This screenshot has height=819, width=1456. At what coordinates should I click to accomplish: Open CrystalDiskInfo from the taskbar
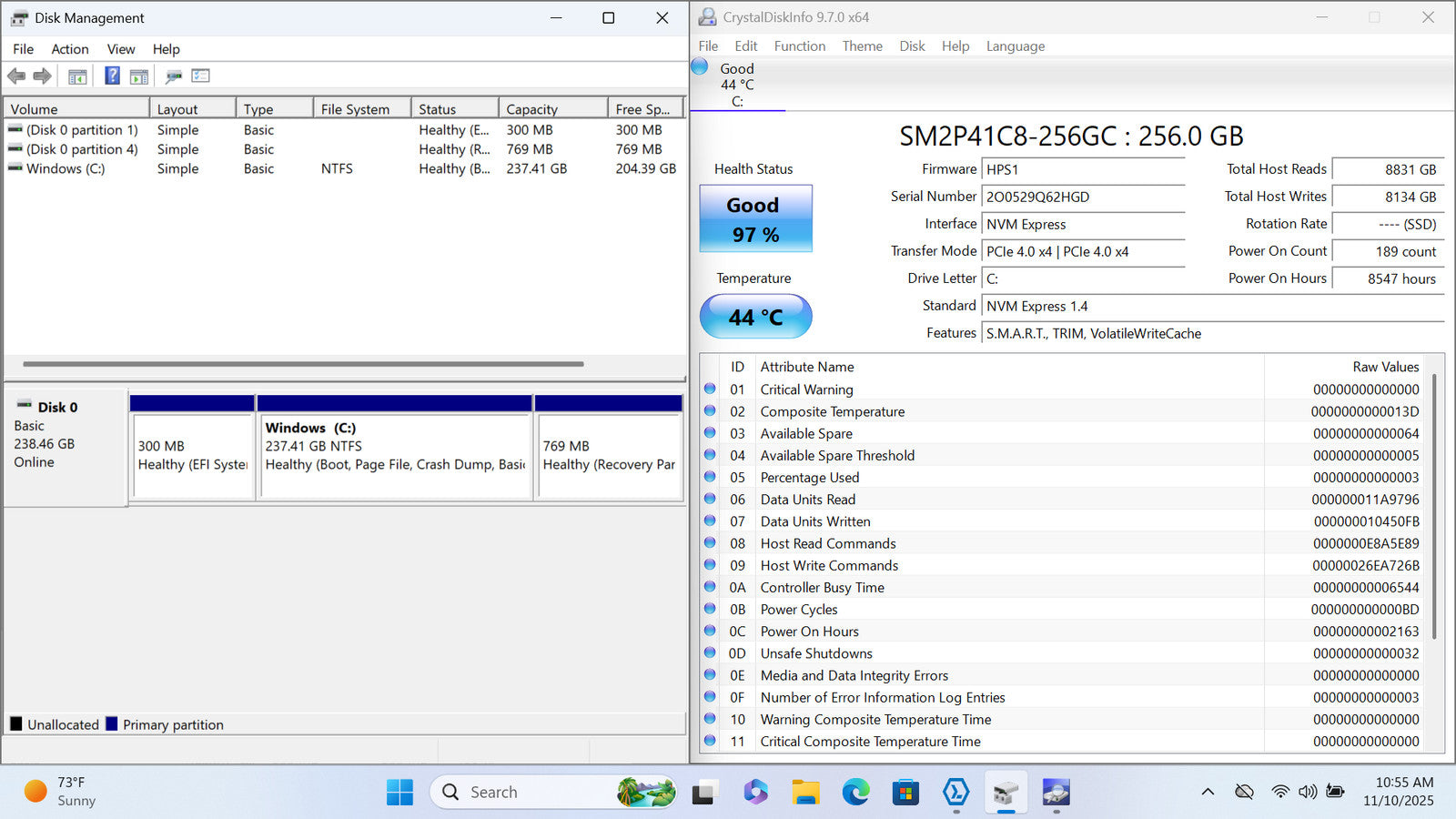point(1056,793)
